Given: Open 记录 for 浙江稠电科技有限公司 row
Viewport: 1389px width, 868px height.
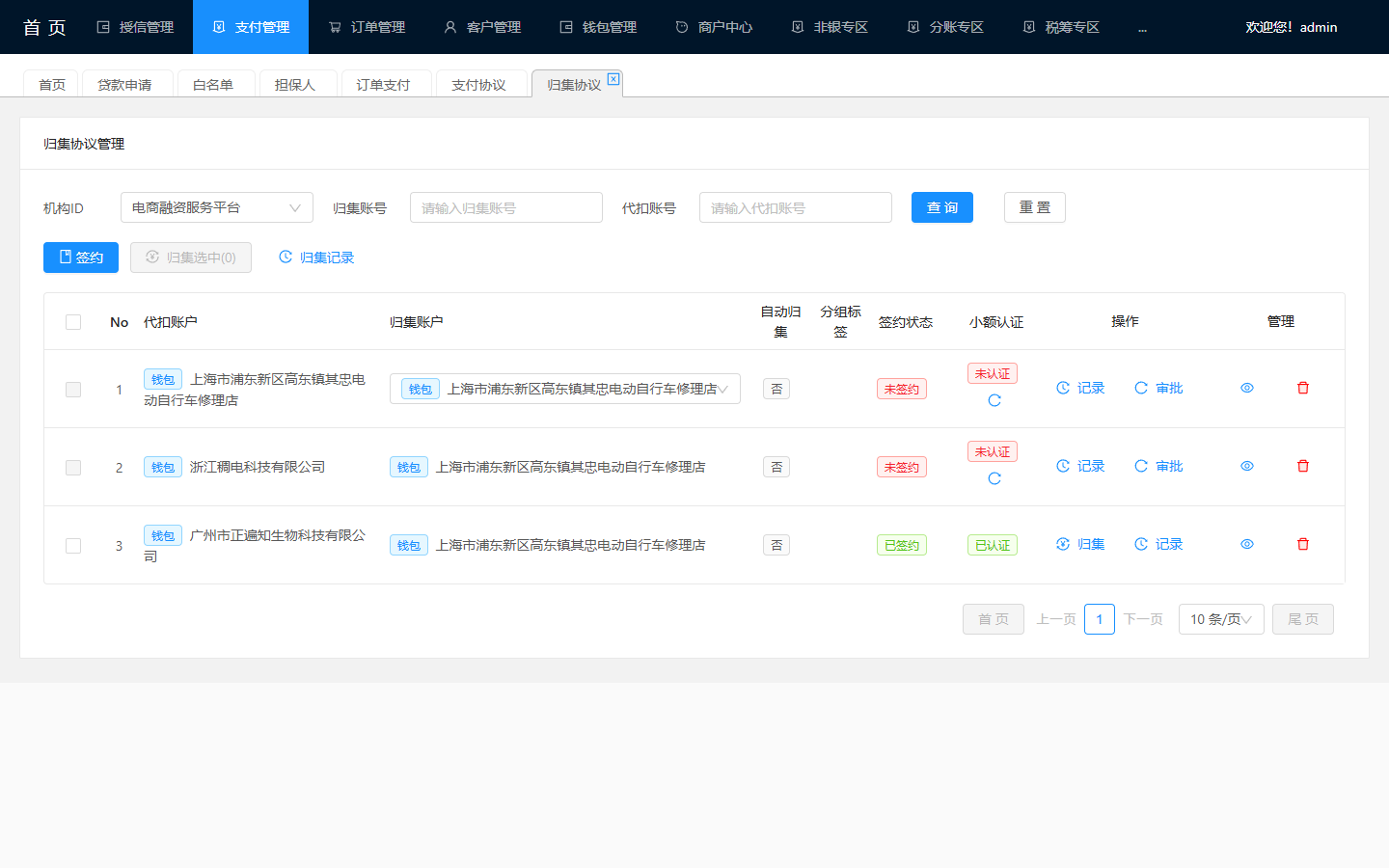Looking at the screenshot, I should click(x=1080, y=466).
